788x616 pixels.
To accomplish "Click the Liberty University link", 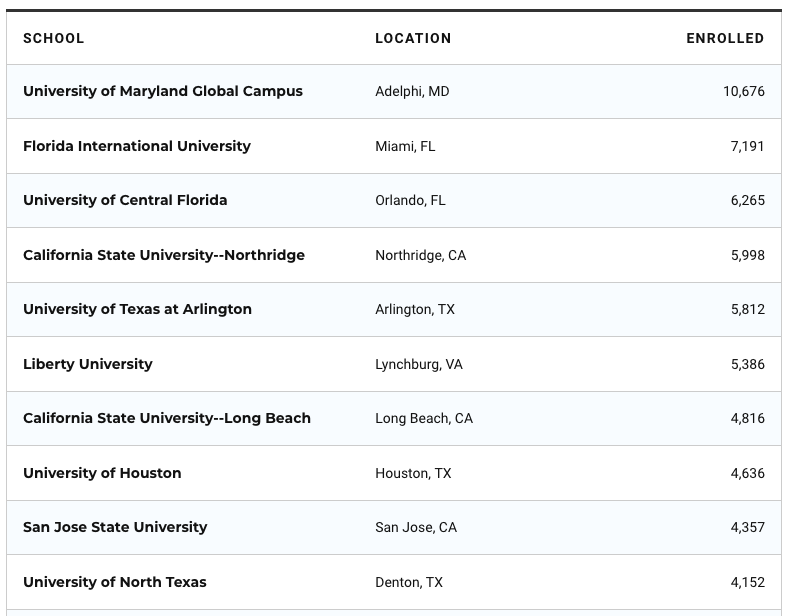I will pos(87,364).
